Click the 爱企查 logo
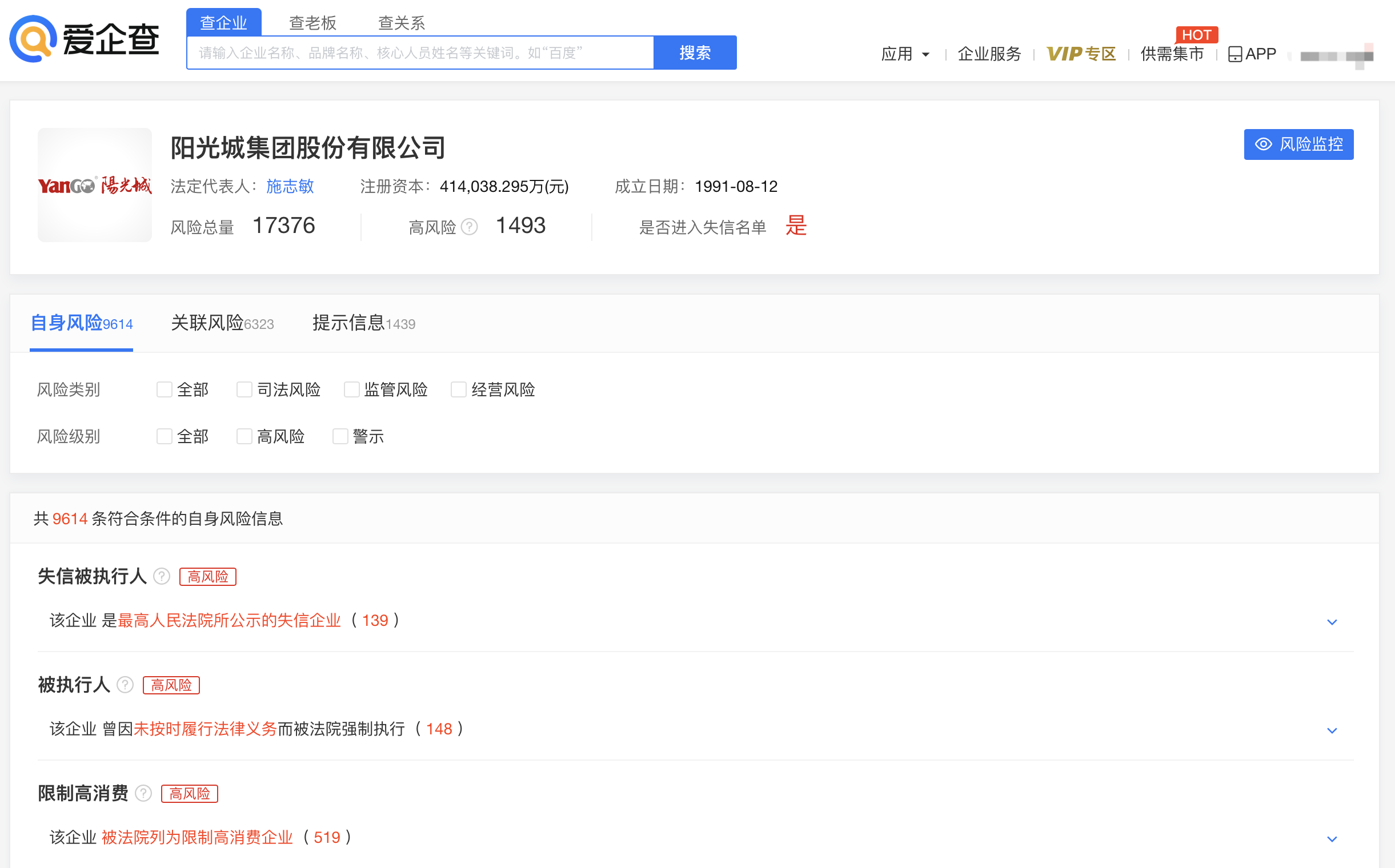The height and width of the screenshot is (868, 1395). click(85, 39)
